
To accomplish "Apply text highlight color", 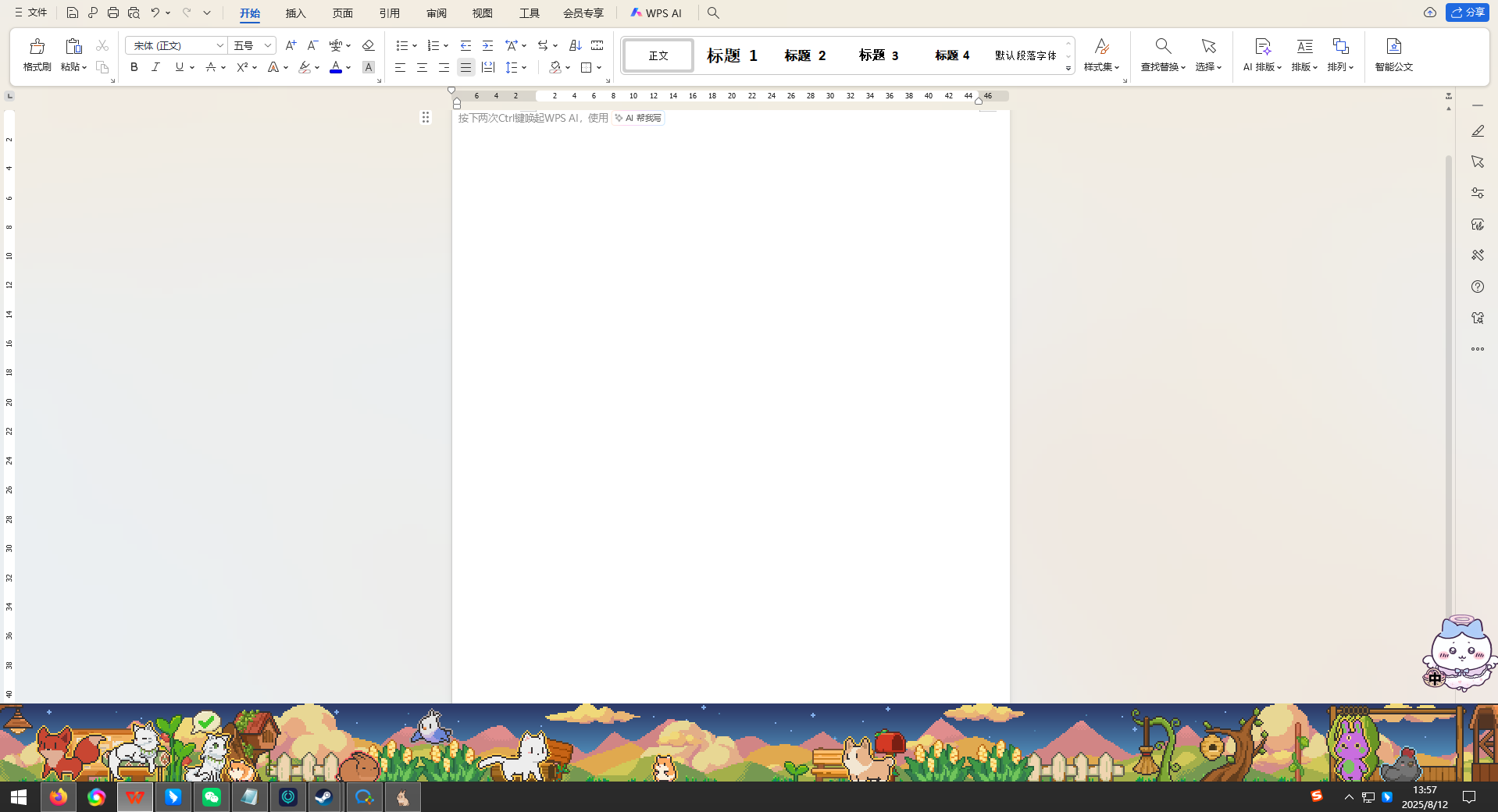I will coord(305,68).
